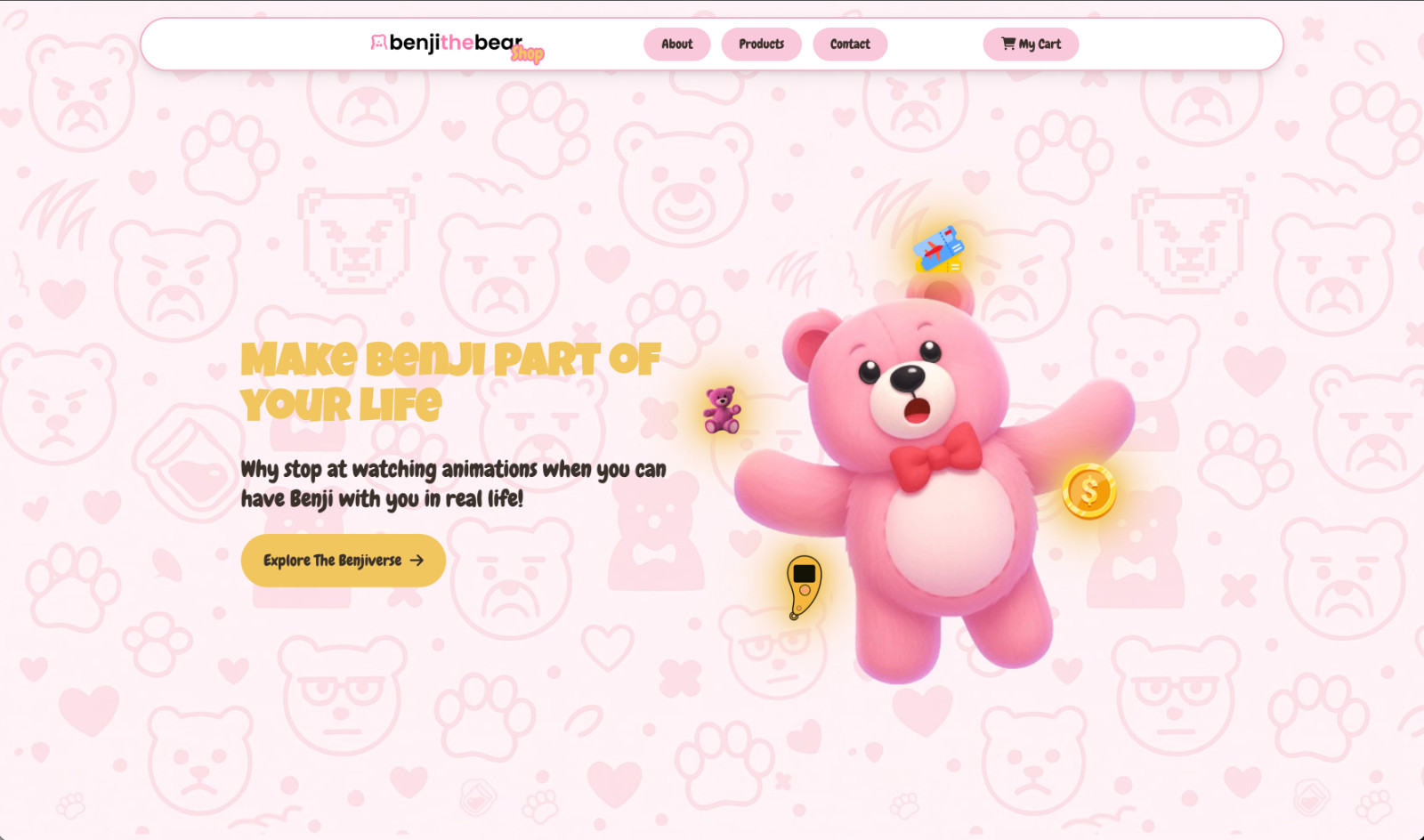Click the bear head icon in logo
The height and width of the screenshot is (840, 1424).
378,43
